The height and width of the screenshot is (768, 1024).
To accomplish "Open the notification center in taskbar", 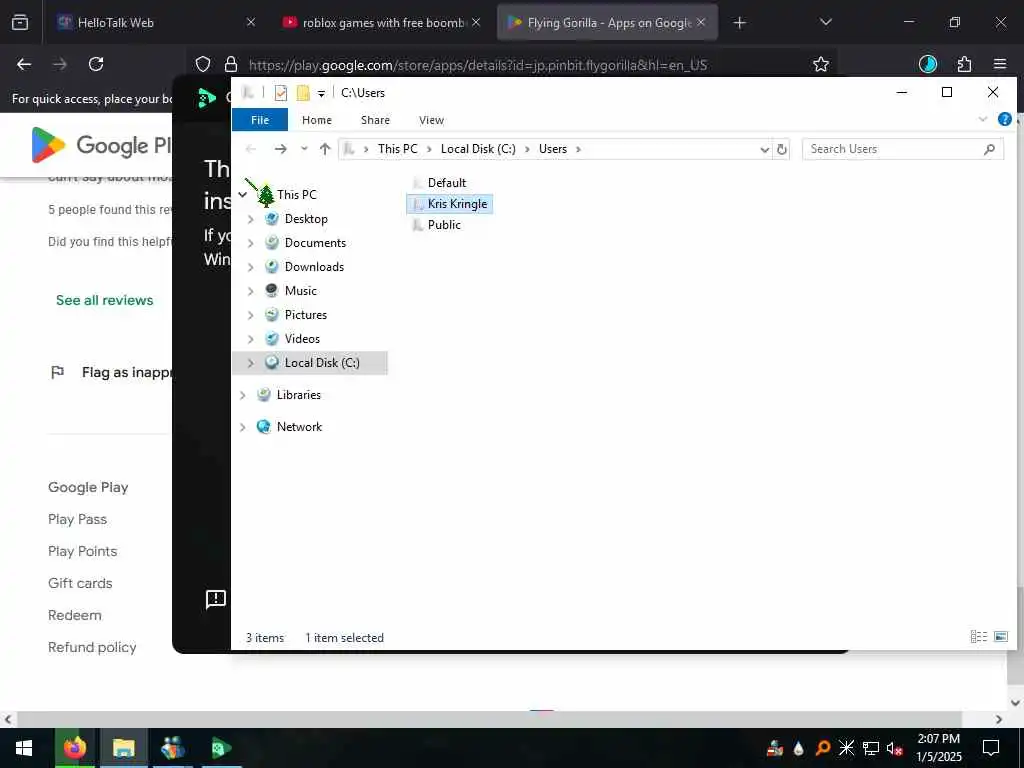I will pos(991,748).
